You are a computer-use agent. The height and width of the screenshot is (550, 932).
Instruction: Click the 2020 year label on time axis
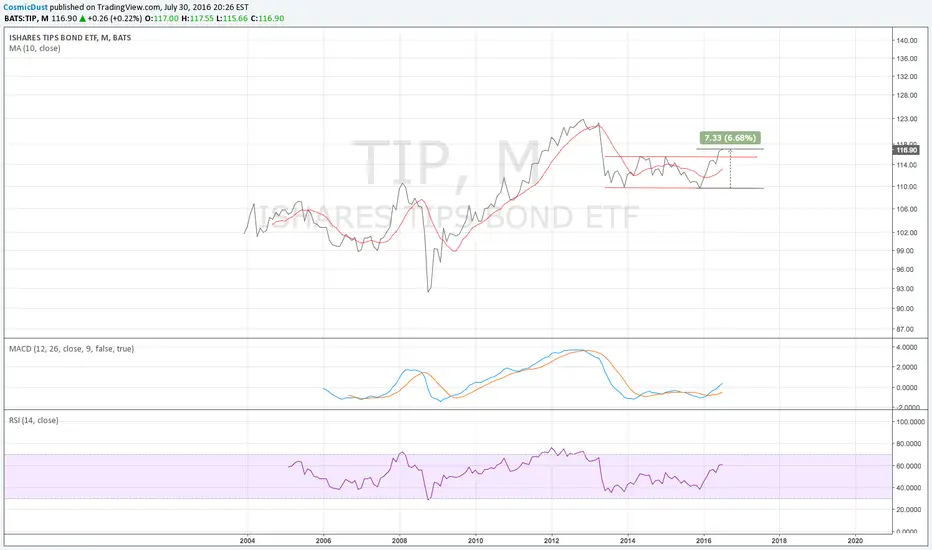[x=855, y=540]
